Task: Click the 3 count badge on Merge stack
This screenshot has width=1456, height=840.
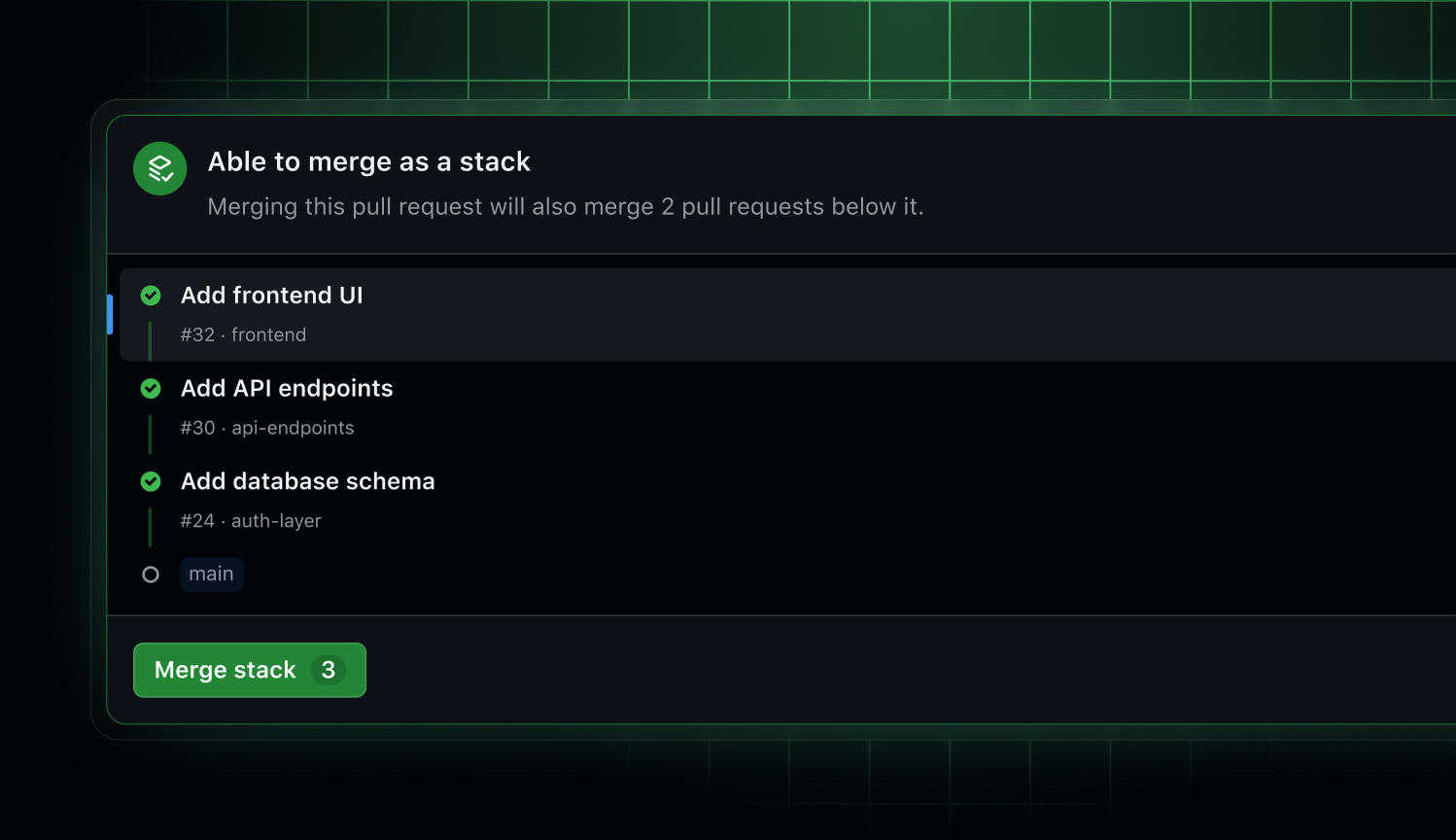Action: 329,670
